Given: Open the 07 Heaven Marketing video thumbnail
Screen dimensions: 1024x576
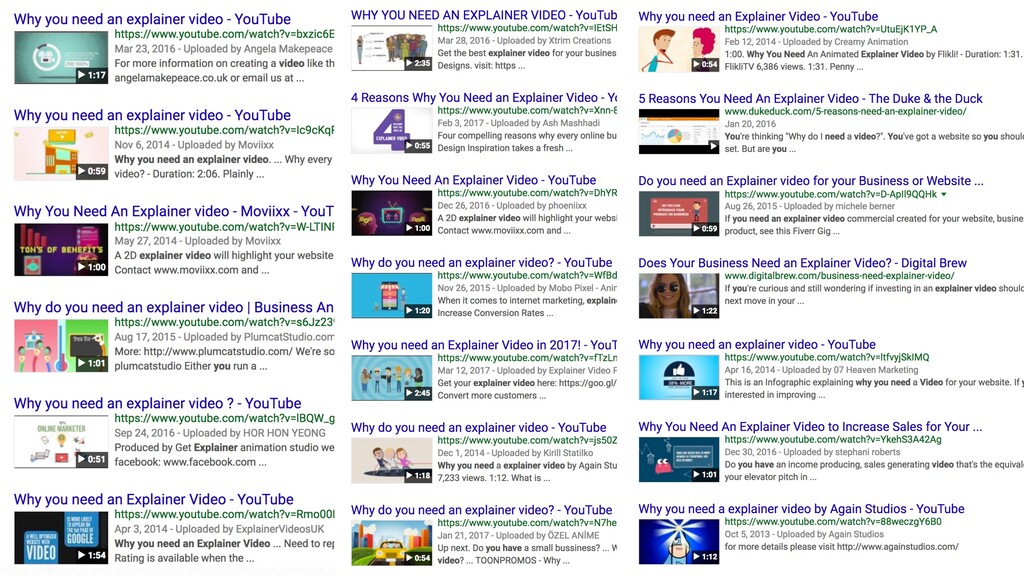Looking at the screenshot, I should click(679, 377).
